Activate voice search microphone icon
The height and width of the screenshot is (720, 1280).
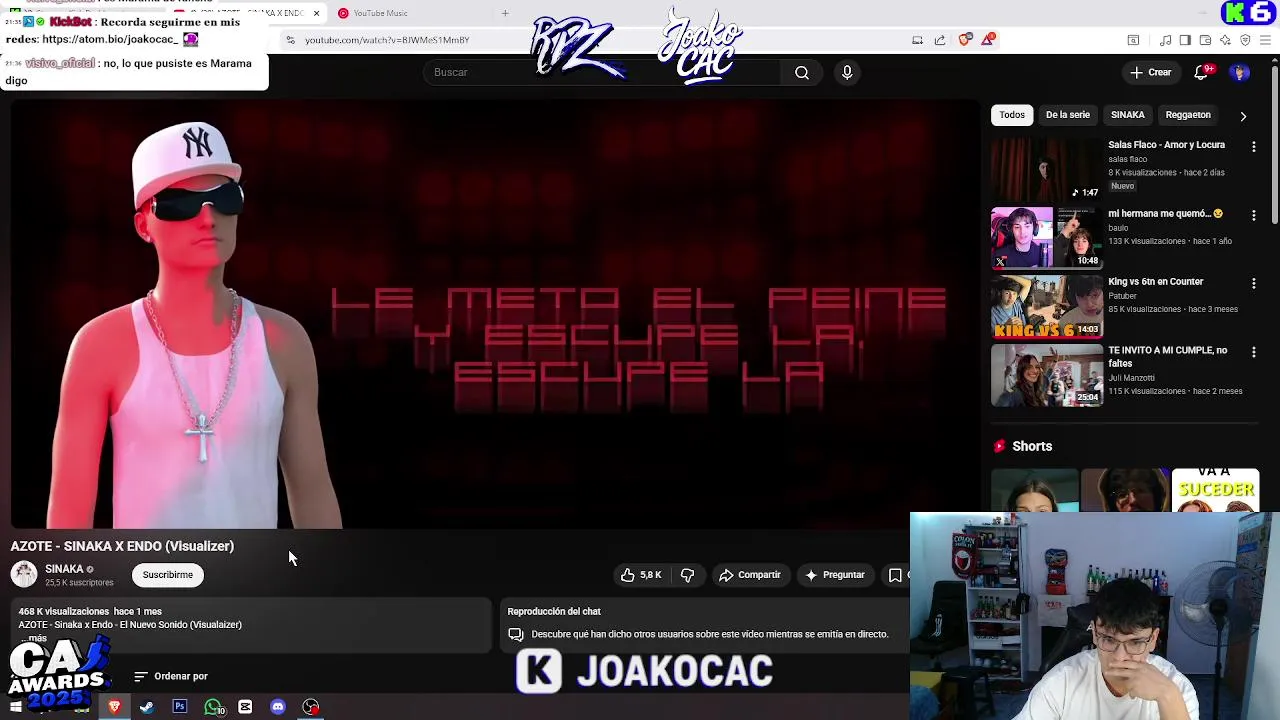(847, 72)
